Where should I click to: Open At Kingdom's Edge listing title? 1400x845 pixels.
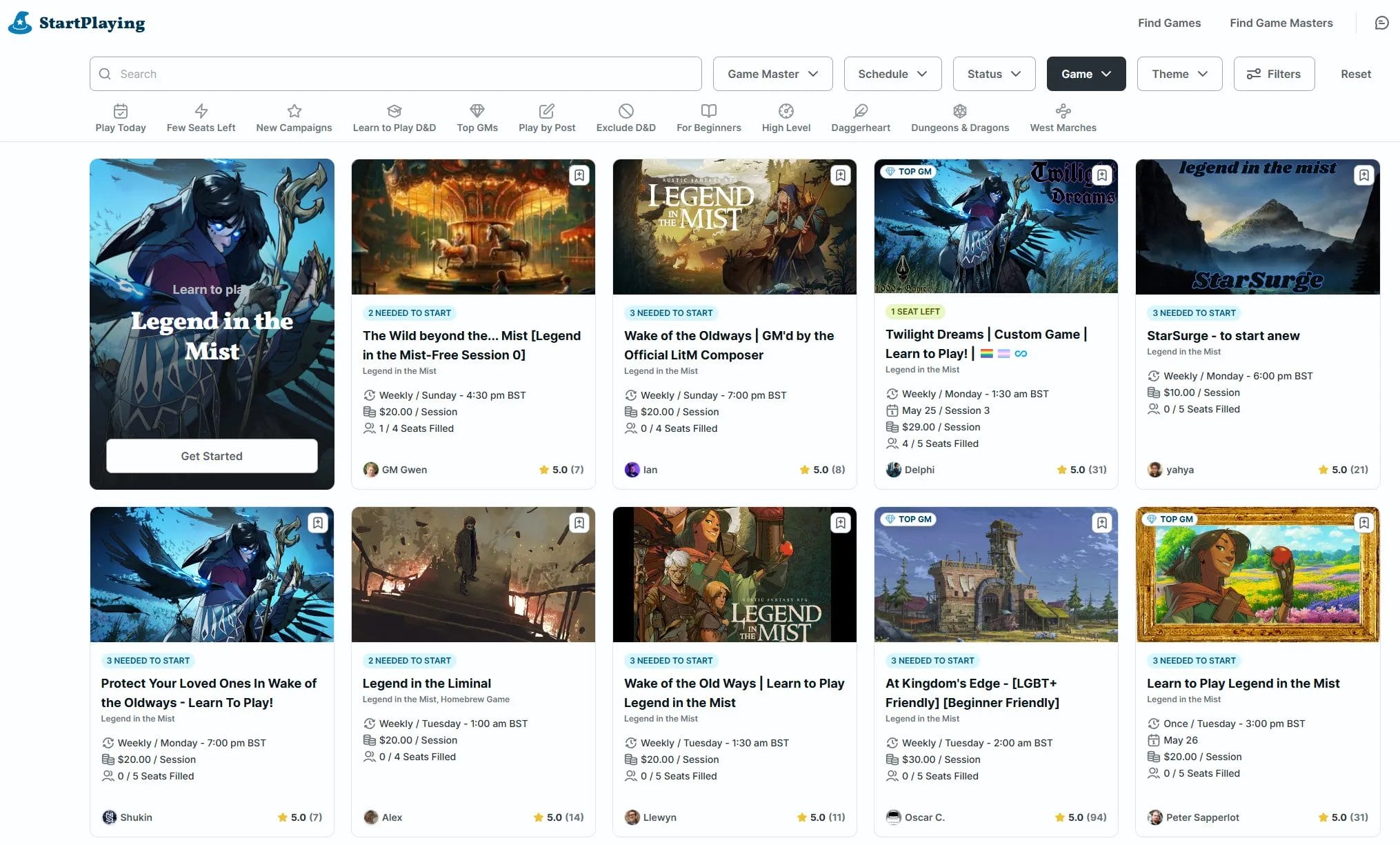pyautogui.click(x=972, y=693)
